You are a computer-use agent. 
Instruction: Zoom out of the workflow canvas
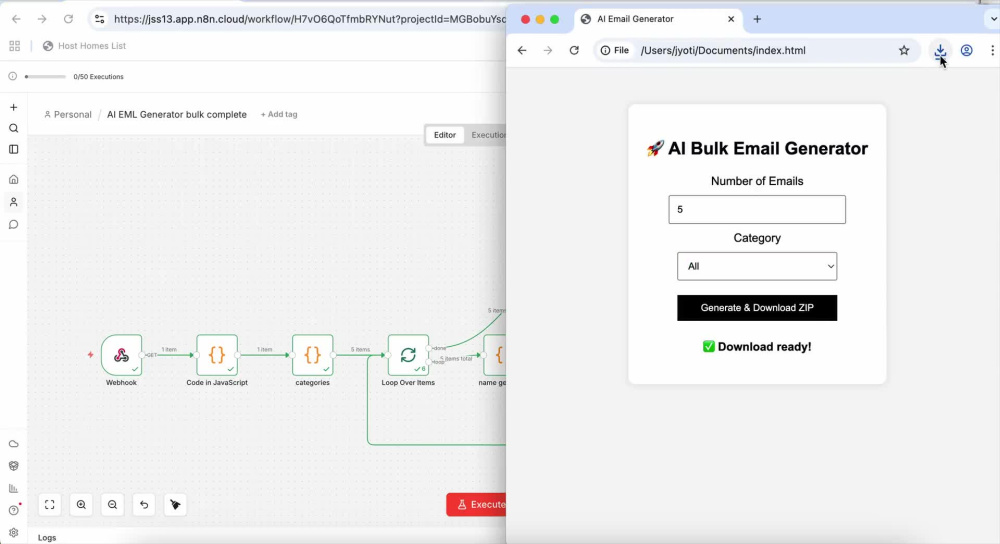tap(112, 504)
